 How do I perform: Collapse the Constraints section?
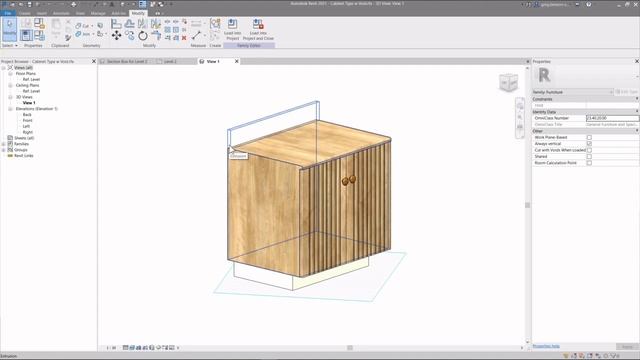click(637, 99)
